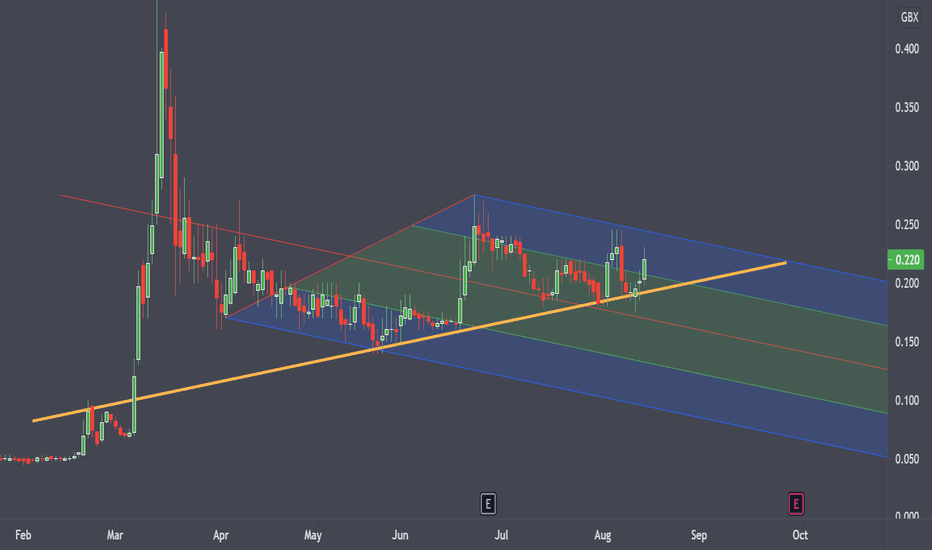Click the Aug label on time axis
This screenshot has height=550, width=932.
coord(602,535)
